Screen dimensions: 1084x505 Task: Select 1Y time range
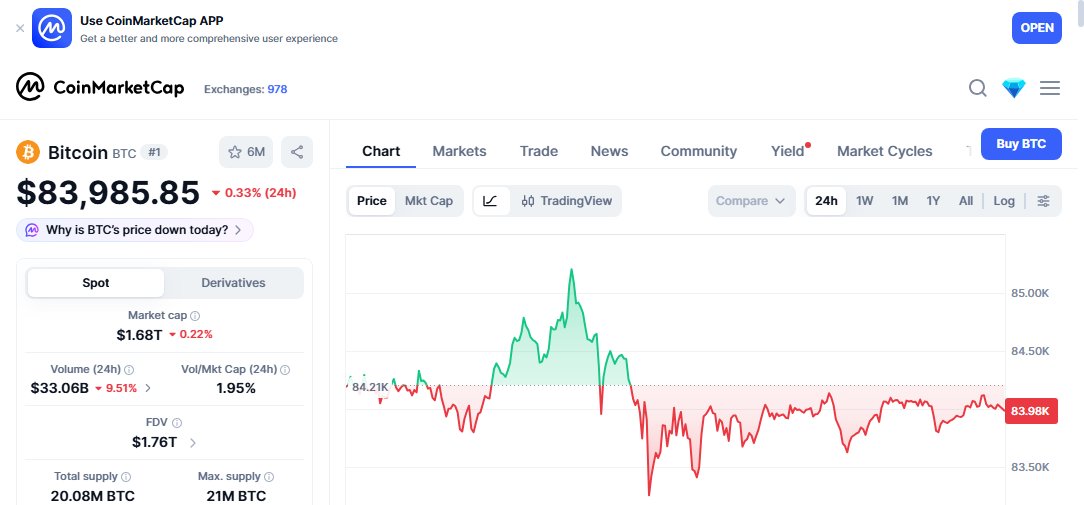933,201
